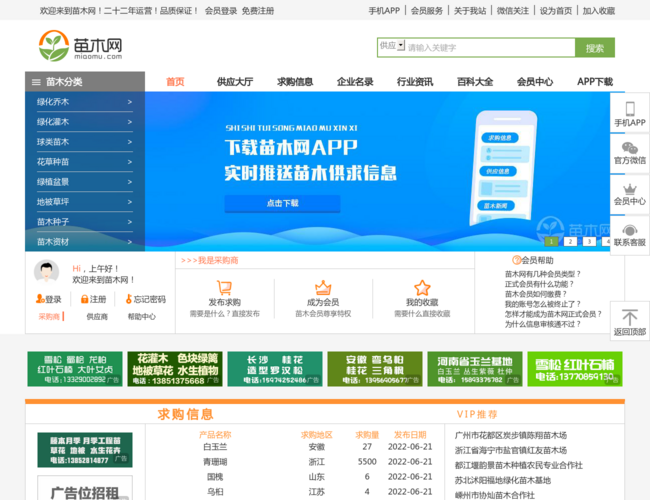
Task: Click 手机APP link in top bar
Action: (x=384, y=11)
